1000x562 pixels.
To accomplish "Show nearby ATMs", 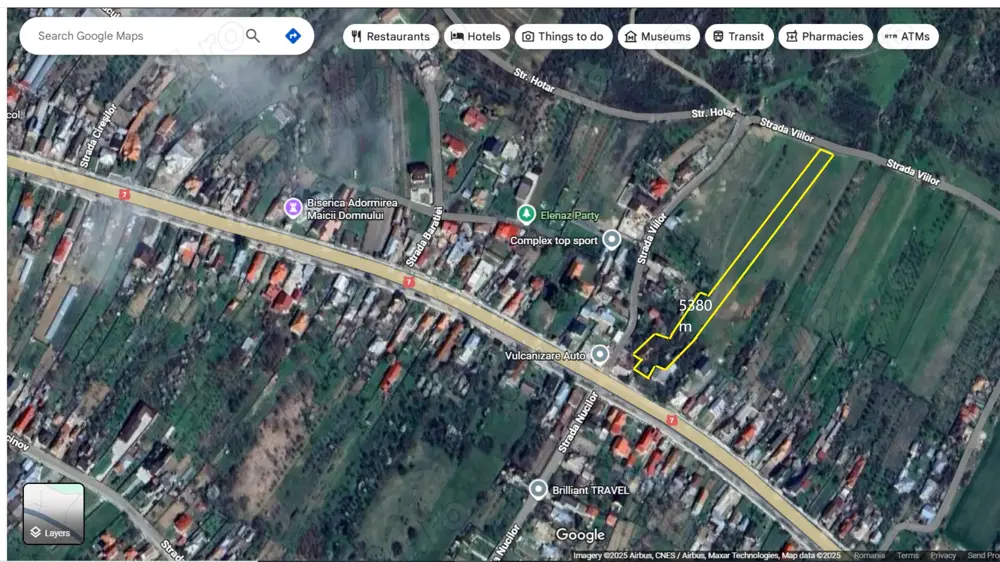I will tap(908, 36).
